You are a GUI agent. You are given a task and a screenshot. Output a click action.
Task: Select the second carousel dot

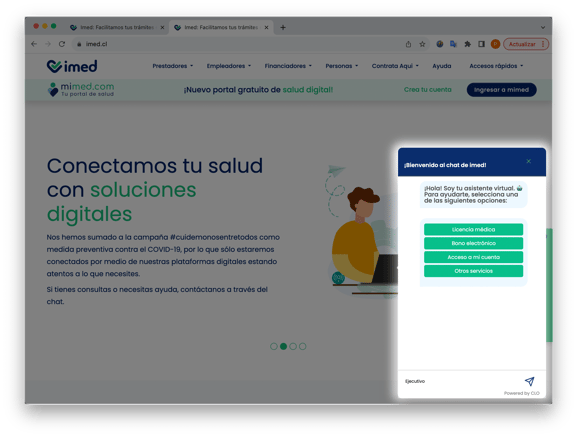[x=283, y=347]
